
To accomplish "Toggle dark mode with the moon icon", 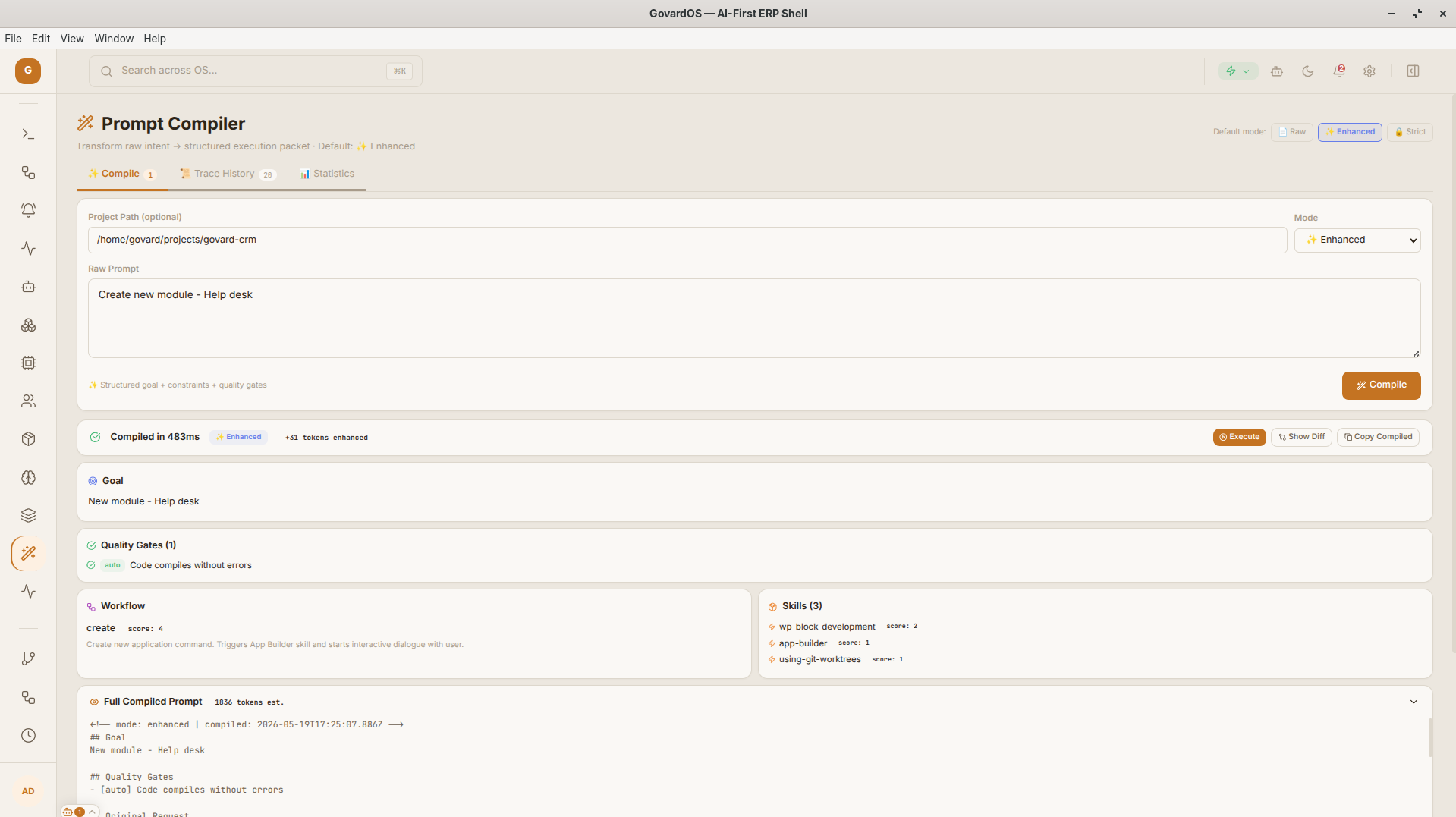I will pyautogui.click(x=1308, y=71).
